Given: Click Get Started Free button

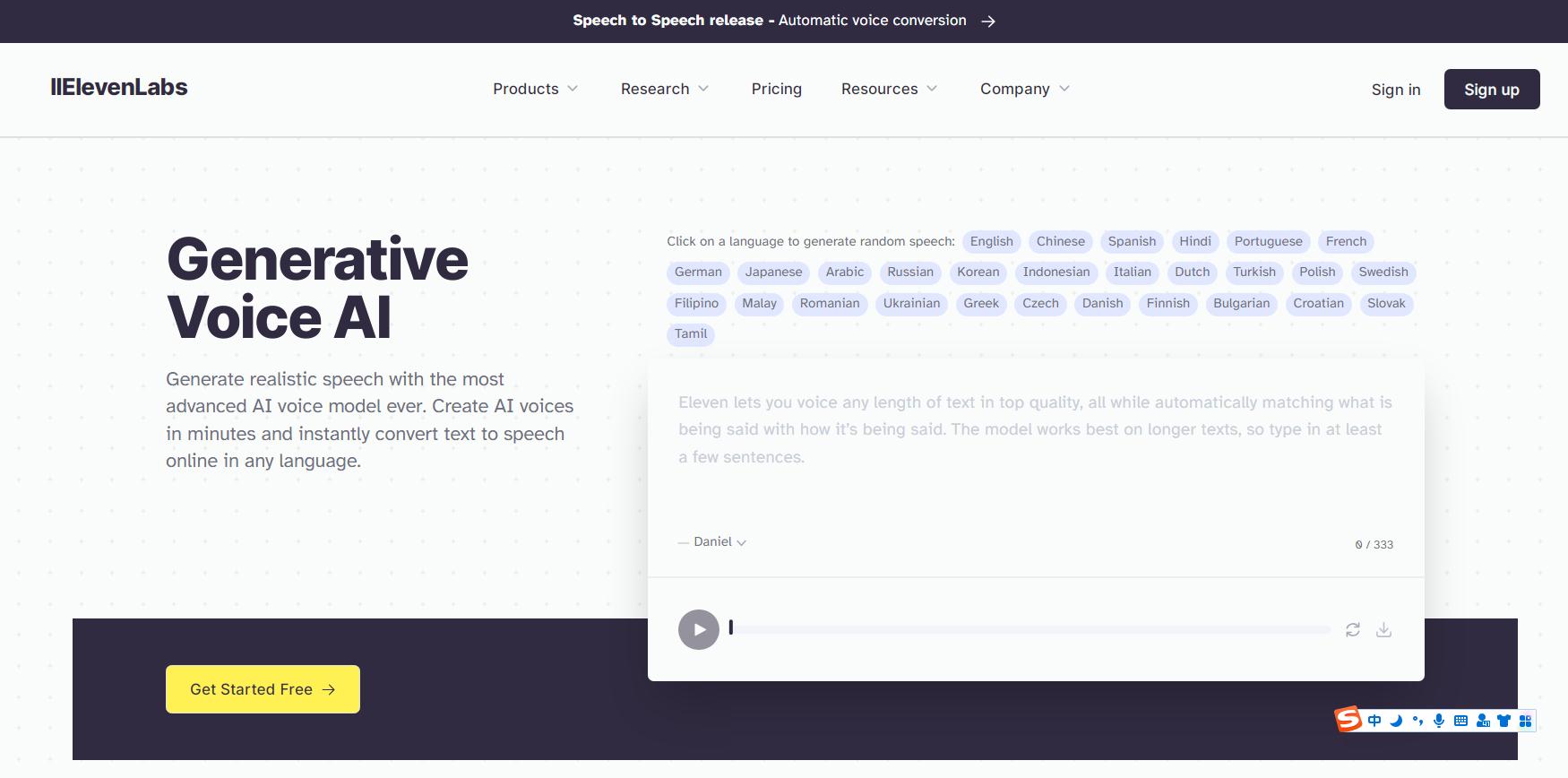Looking at the screenshot, I should (263, 689).
